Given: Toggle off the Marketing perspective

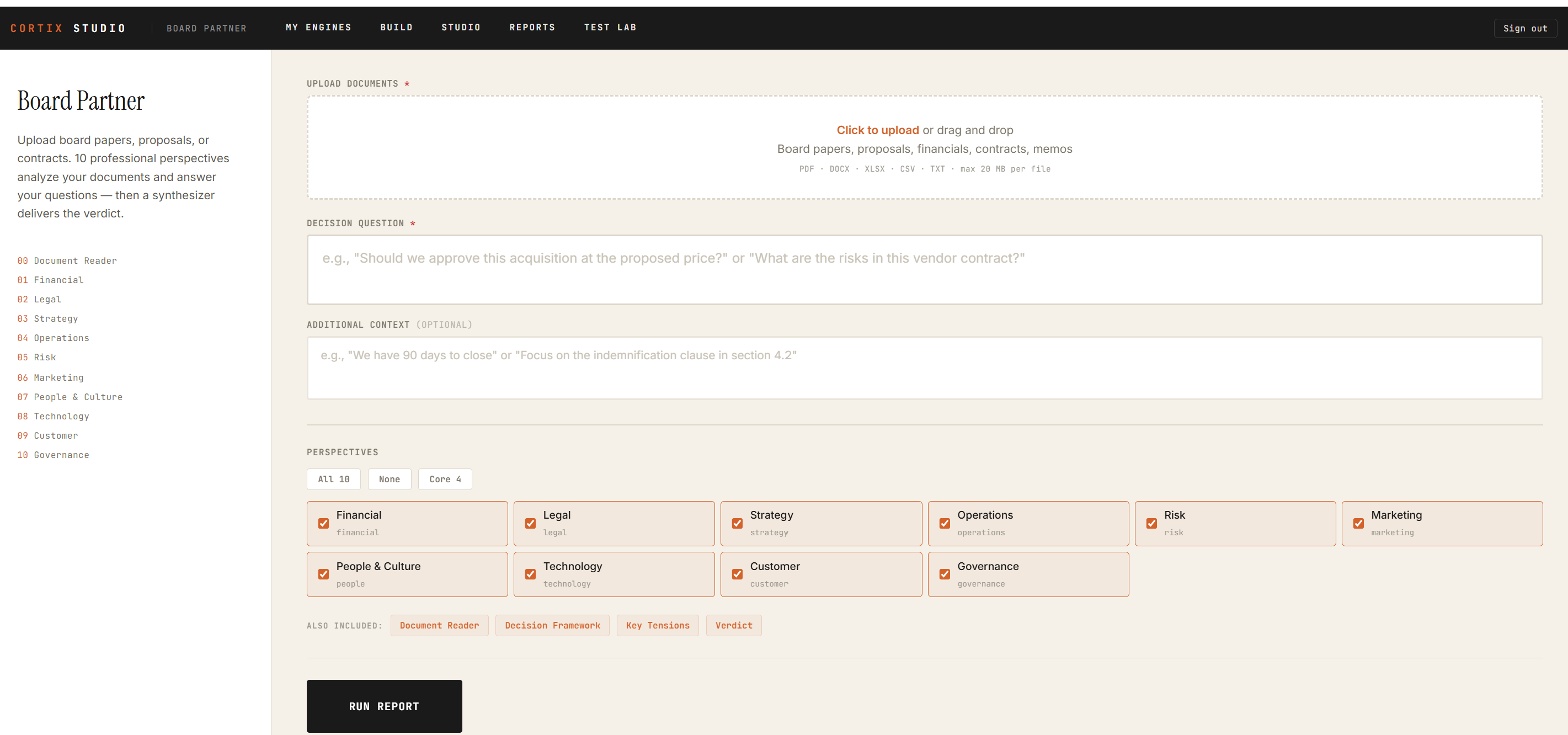Looking at the screenshot, I should point(1358,523).
